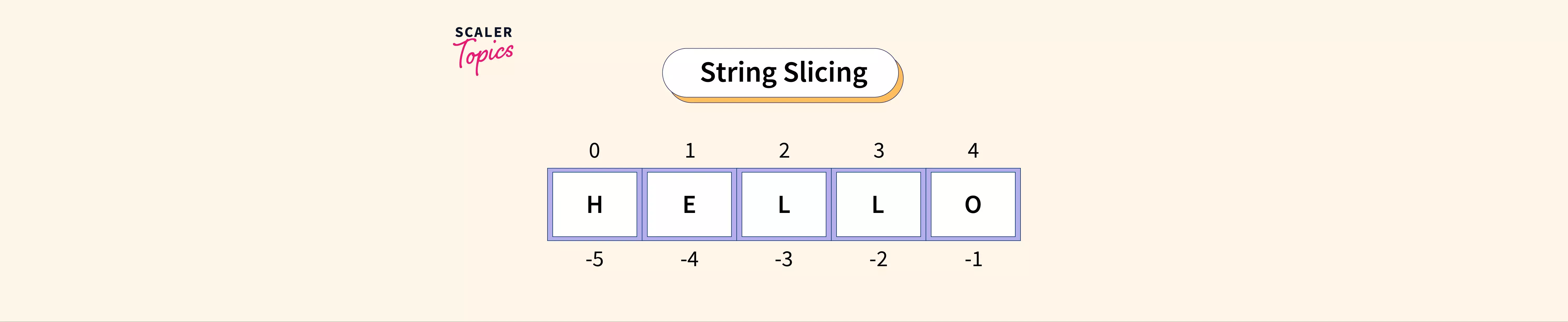Click positive index label 2
Screen dimensions: 1568x322
pos(784,151)
